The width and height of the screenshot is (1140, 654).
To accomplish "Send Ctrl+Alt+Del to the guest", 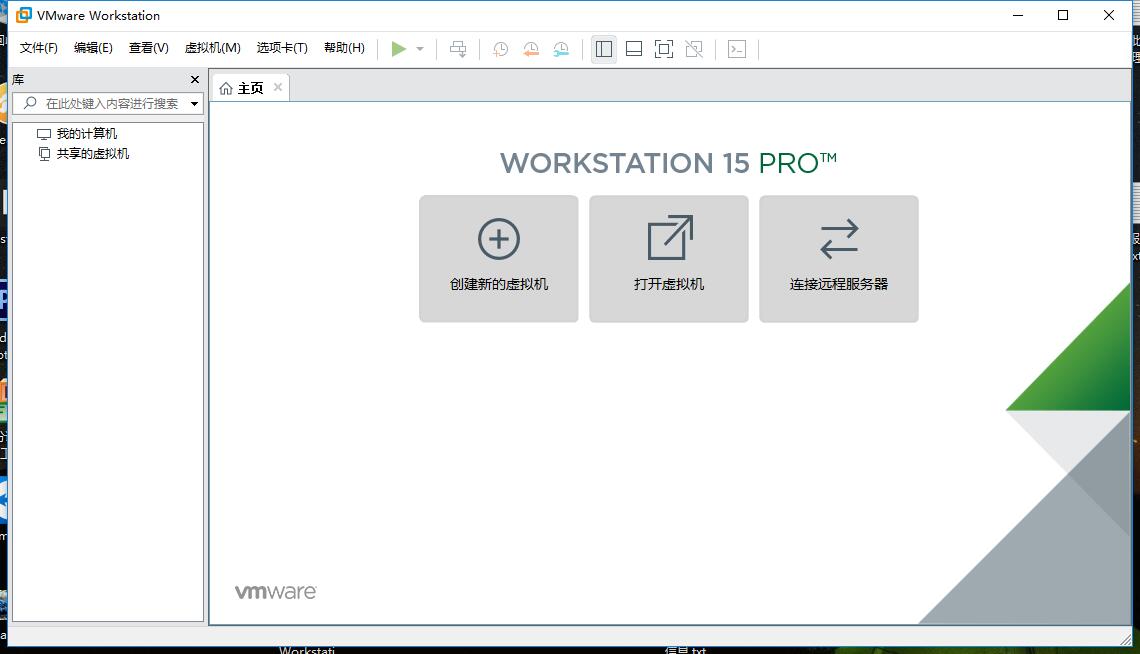I will [x=458, y=48].
